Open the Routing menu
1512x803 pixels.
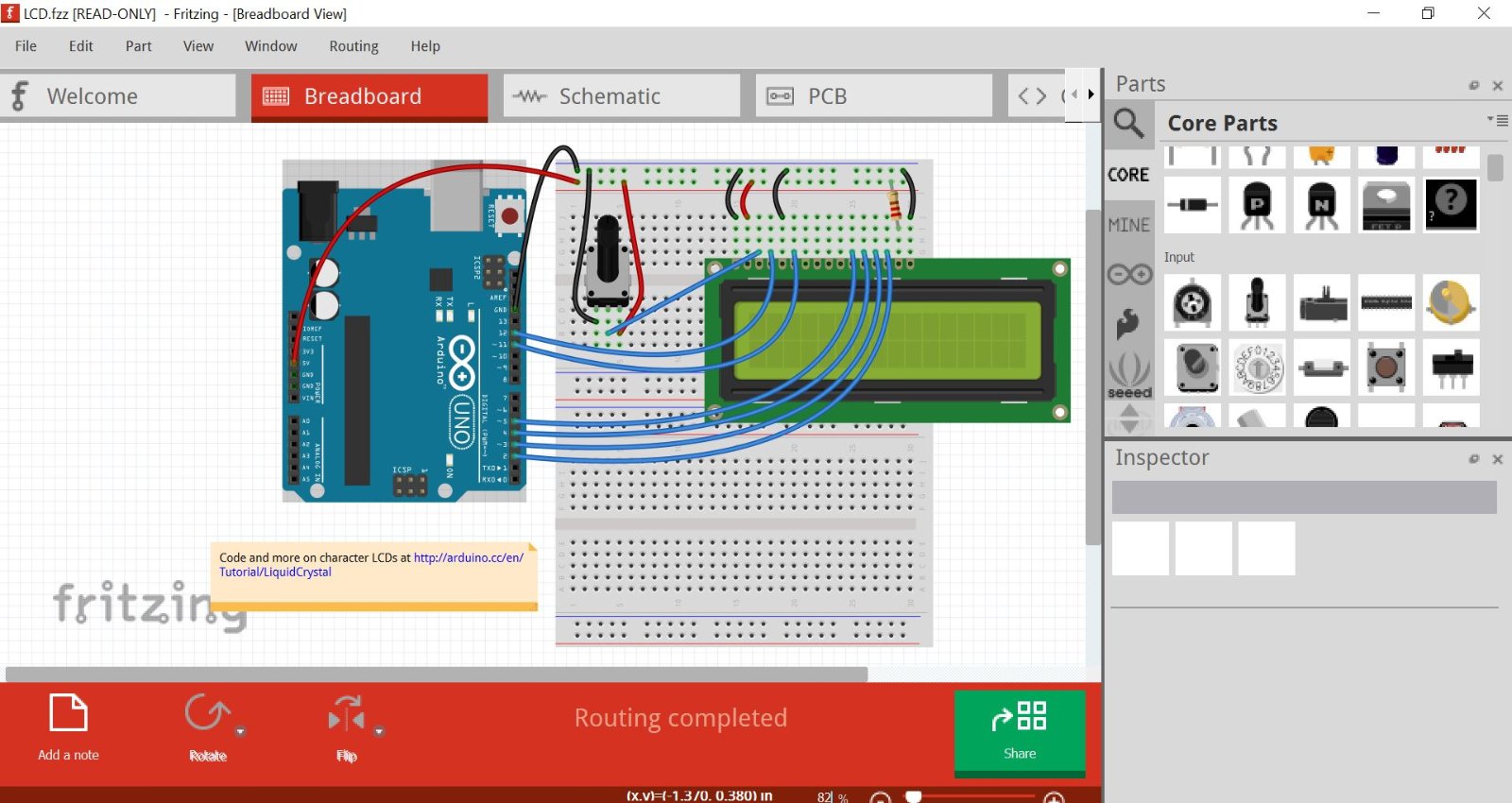click(x=353, y=46)
